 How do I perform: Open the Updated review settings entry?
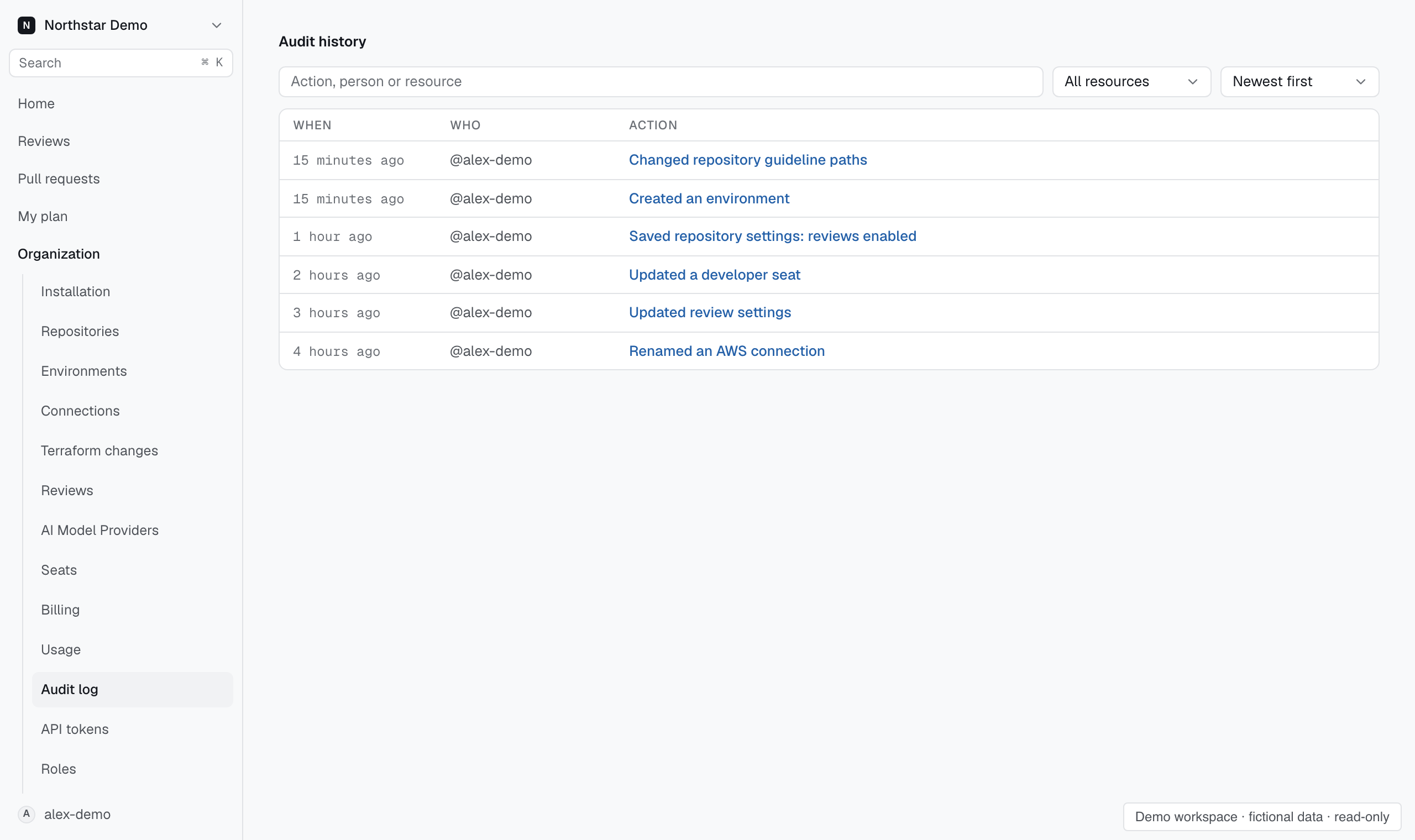(710, 312)
